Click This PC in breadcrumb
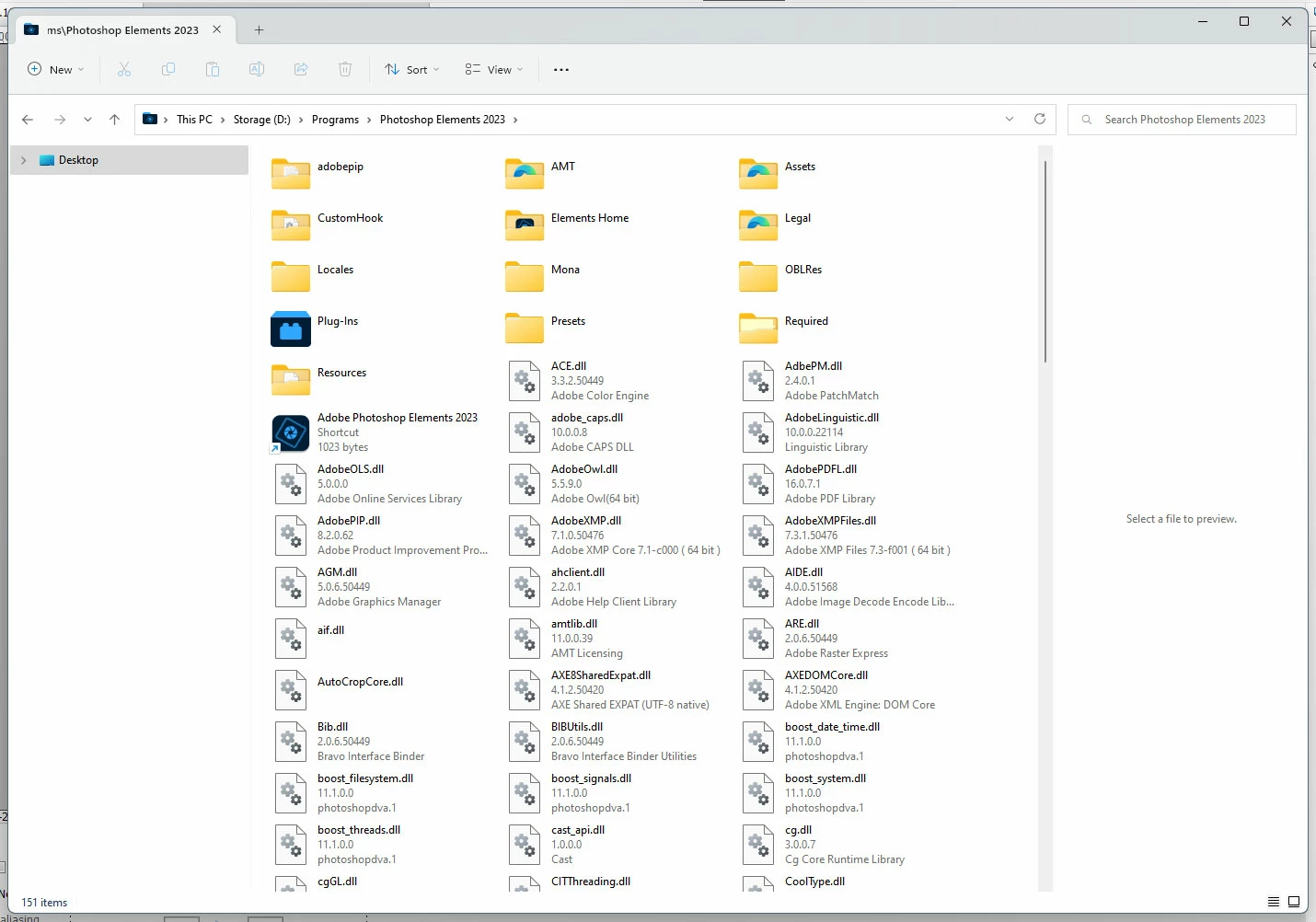1316x922 pixels. tap(194, 120)
